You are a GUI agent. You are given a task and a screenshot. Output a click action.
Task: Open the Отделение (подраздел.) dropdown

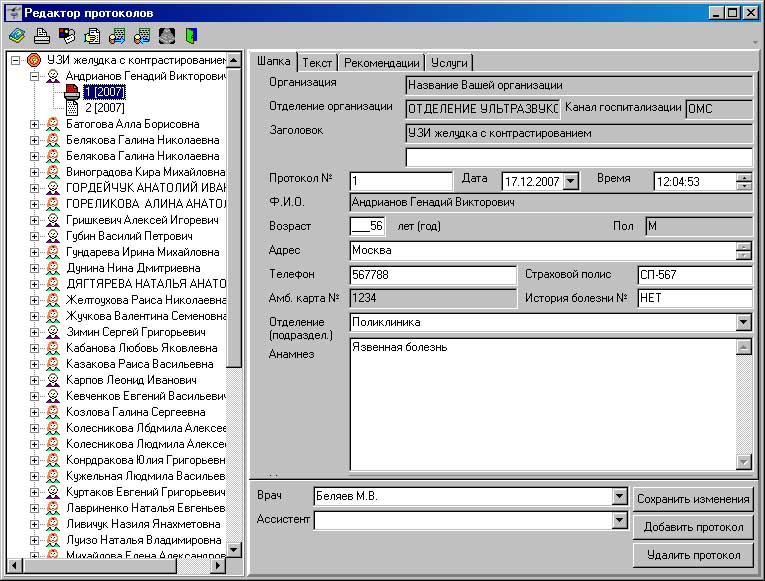(x=743, y=323)
